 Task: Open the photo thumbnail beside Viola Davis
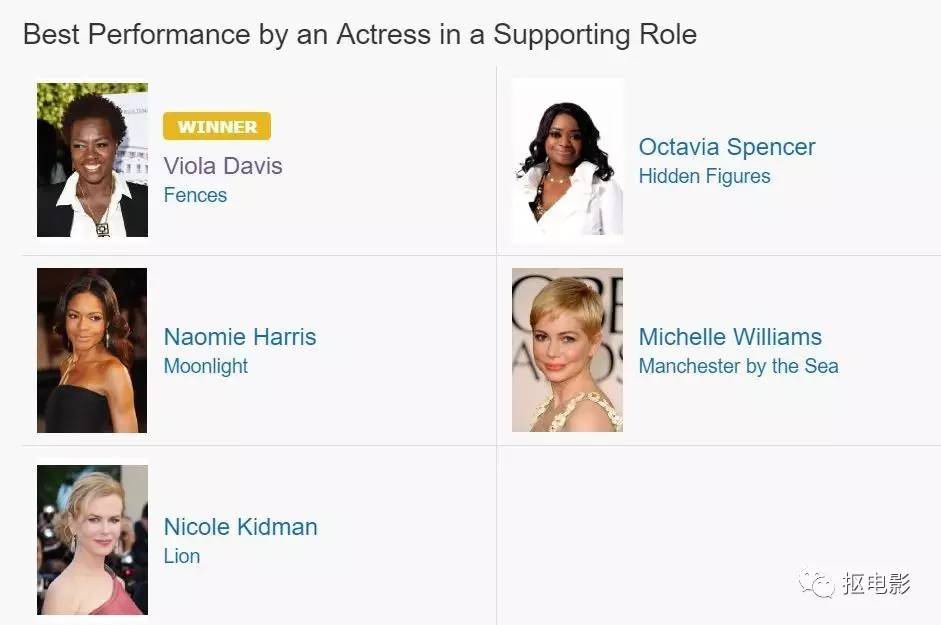[92, 160]
